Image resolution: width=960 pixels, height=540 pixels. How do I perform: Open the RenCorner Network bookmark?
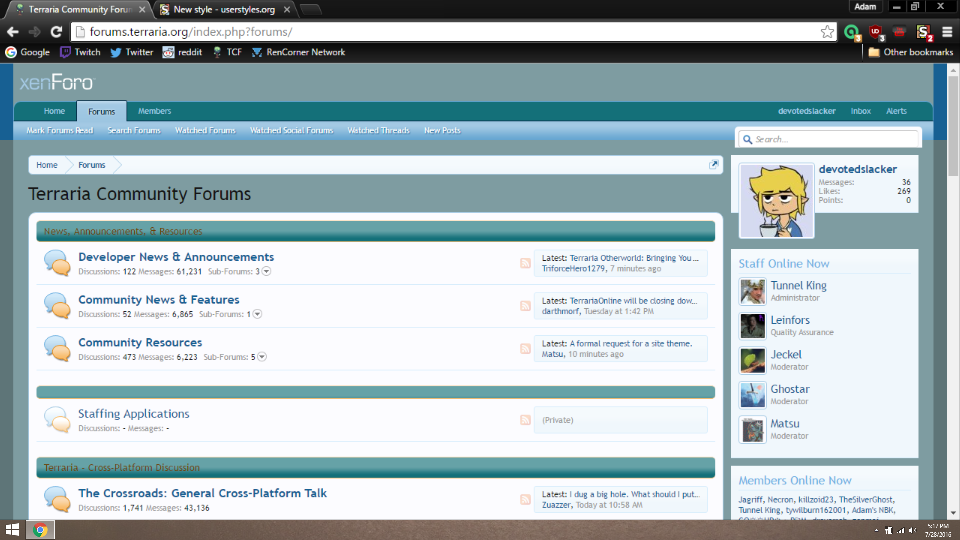tap(298, 52)
